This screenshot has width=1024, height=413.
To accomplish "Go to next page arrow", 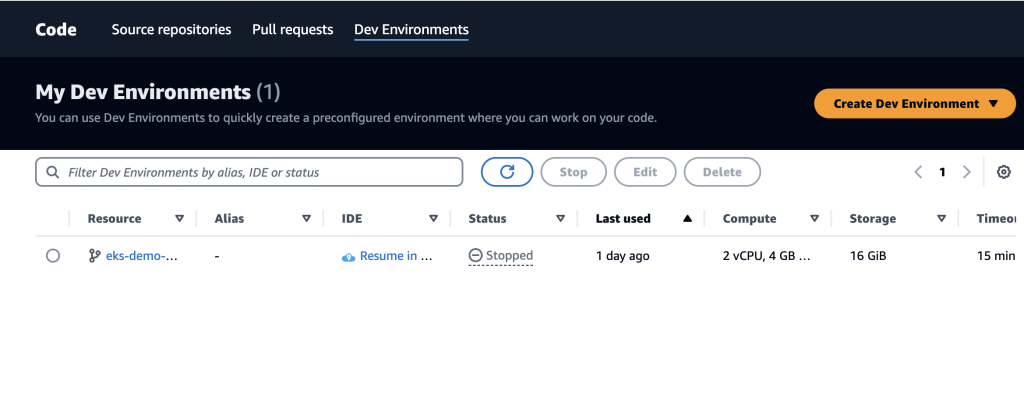I will click(x=967, y=172).
